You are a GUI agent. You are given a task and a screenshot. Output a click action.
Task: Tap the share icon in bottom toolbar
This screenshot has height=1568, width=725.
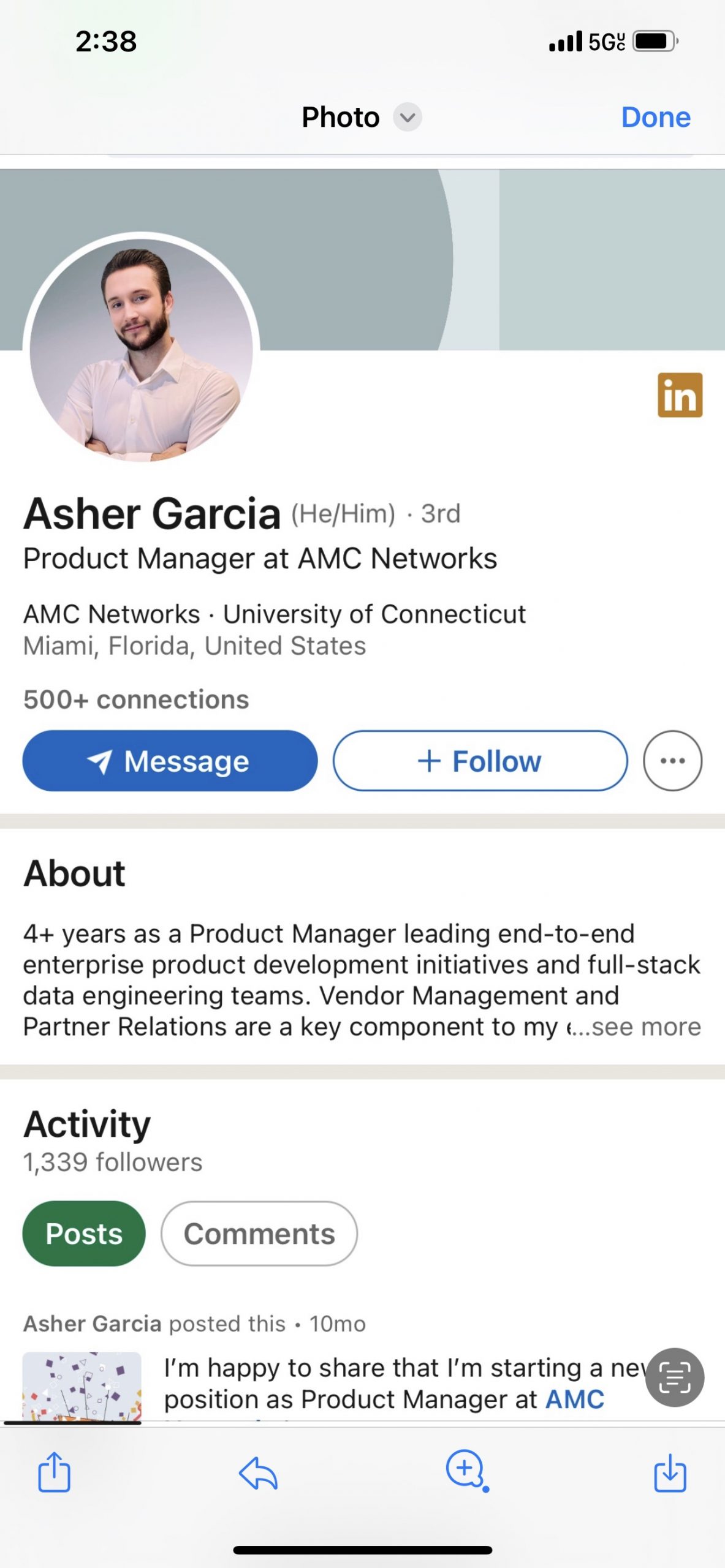coord(54,1471)
